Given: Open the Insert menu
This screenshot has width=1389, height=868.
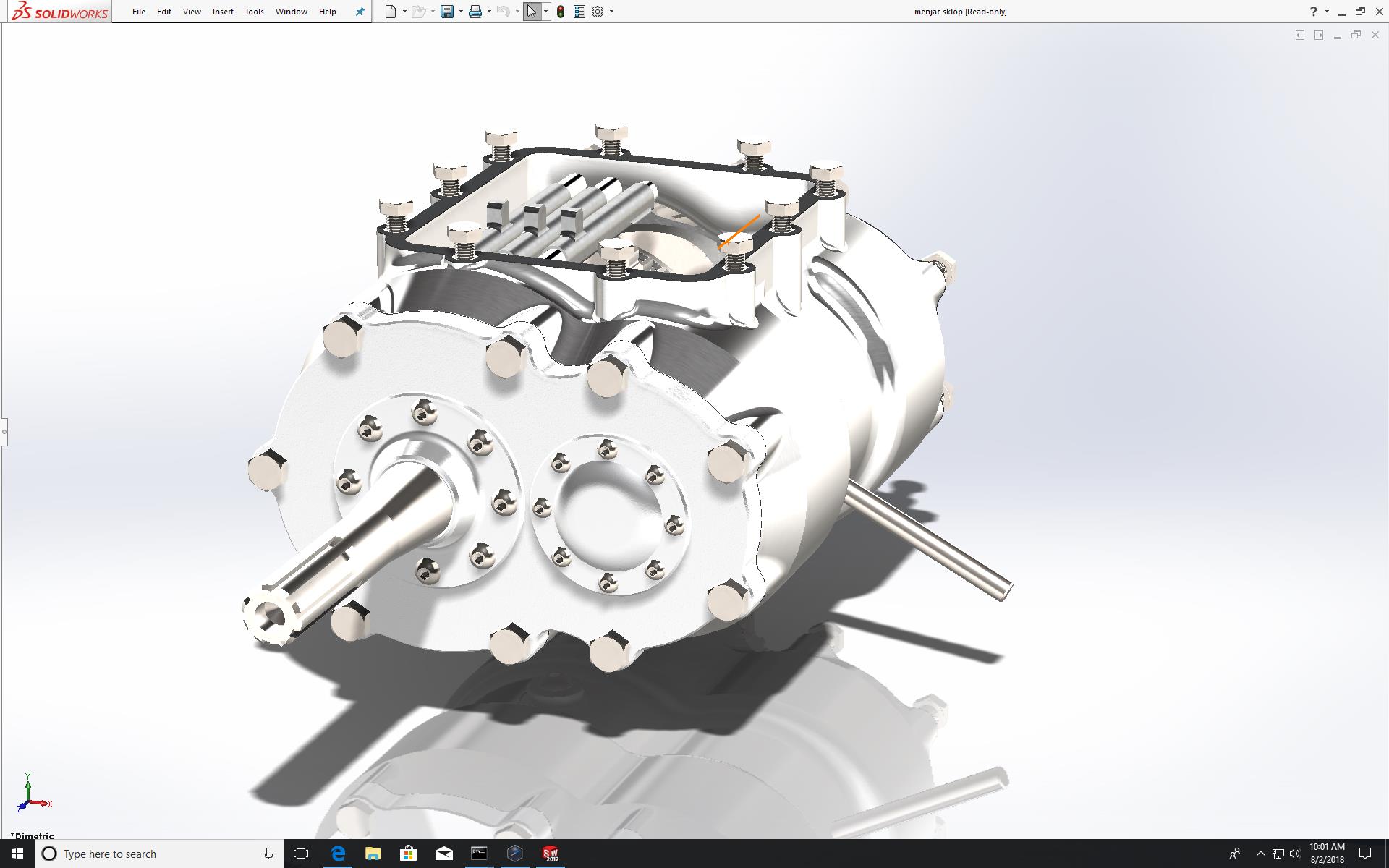Looking at the screenshot, I should [223, 12].
